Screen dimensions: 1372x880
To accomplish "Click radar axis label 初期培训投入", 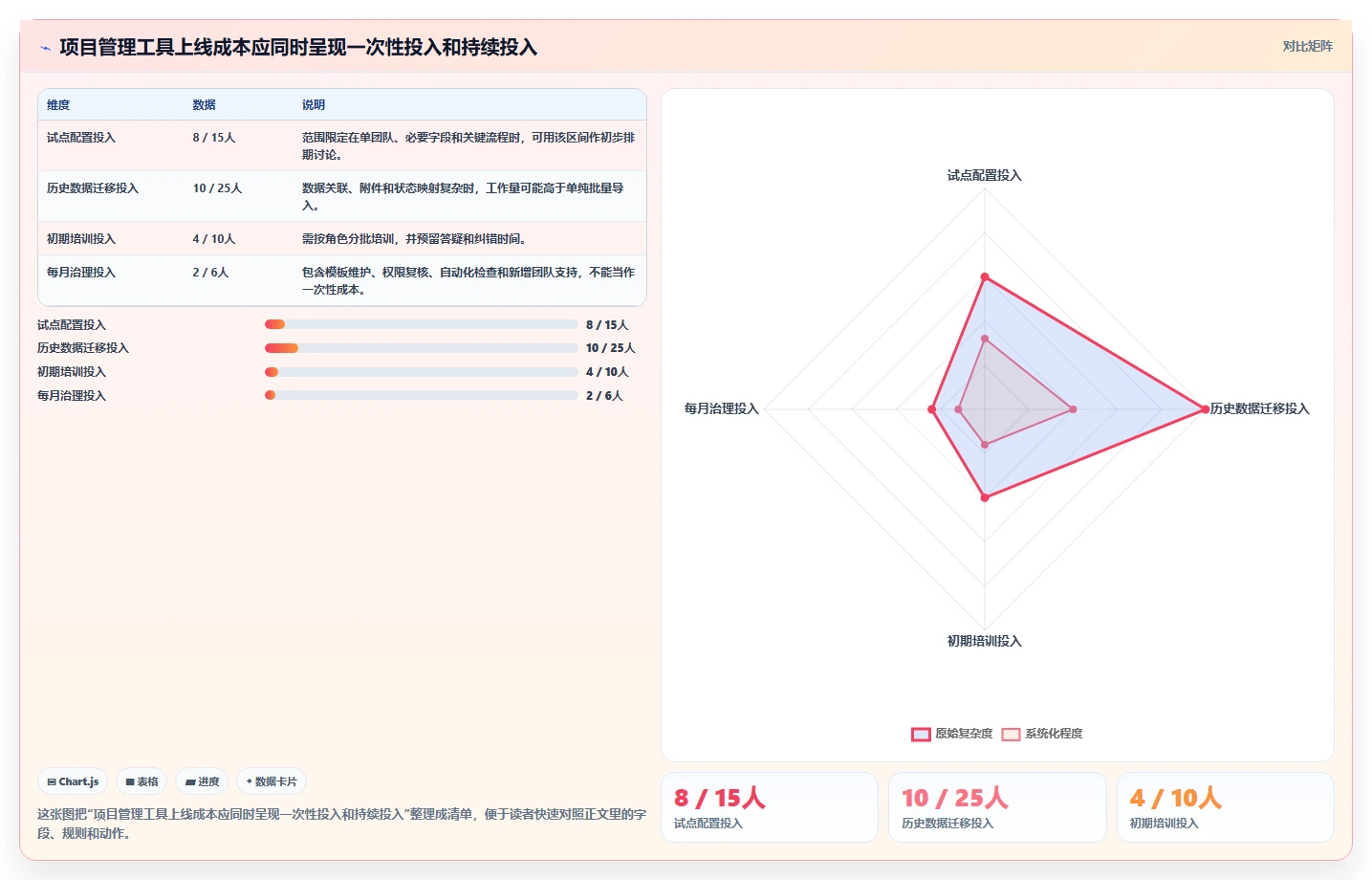I will point(985,642).
